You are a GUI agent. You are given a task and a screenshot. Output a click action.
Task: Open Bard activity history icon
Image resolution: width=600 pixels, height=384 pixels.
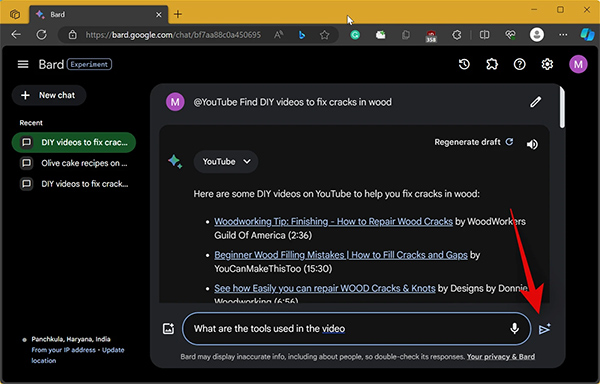pyautogui.click(x=464, y=64)
